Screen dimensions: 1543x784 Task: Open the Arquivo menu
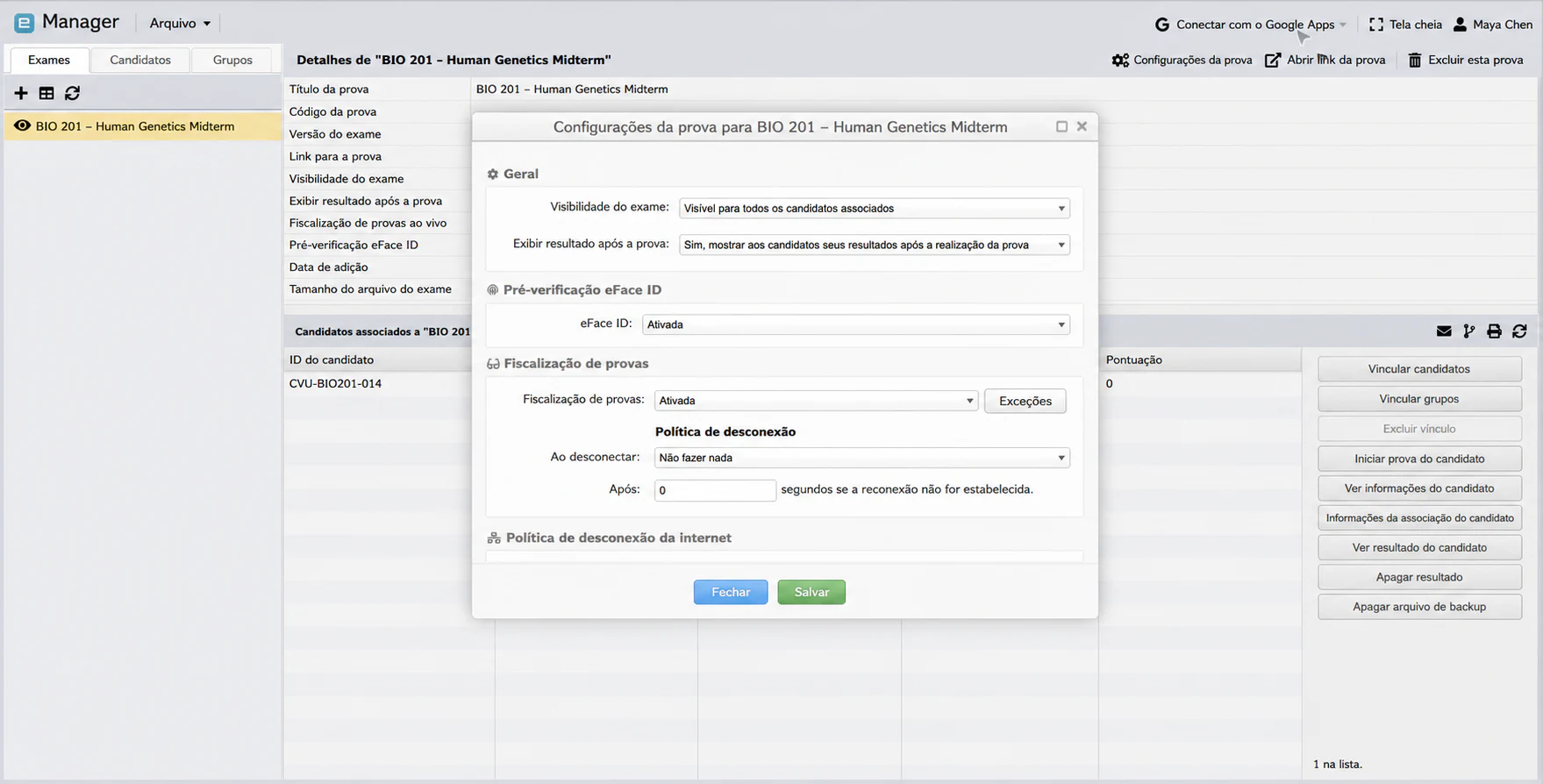180,24
